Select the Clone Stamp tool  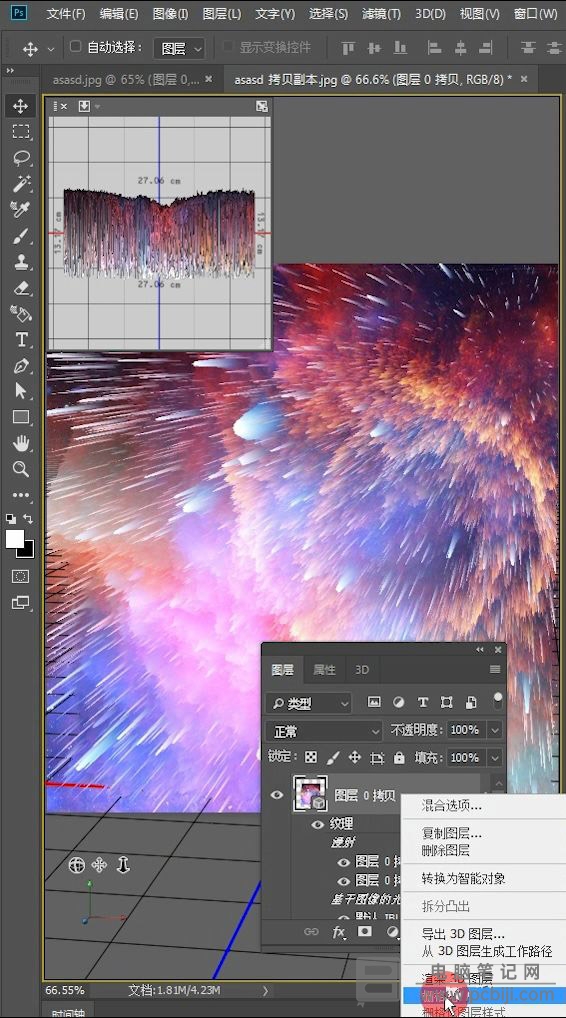point(21,262)
